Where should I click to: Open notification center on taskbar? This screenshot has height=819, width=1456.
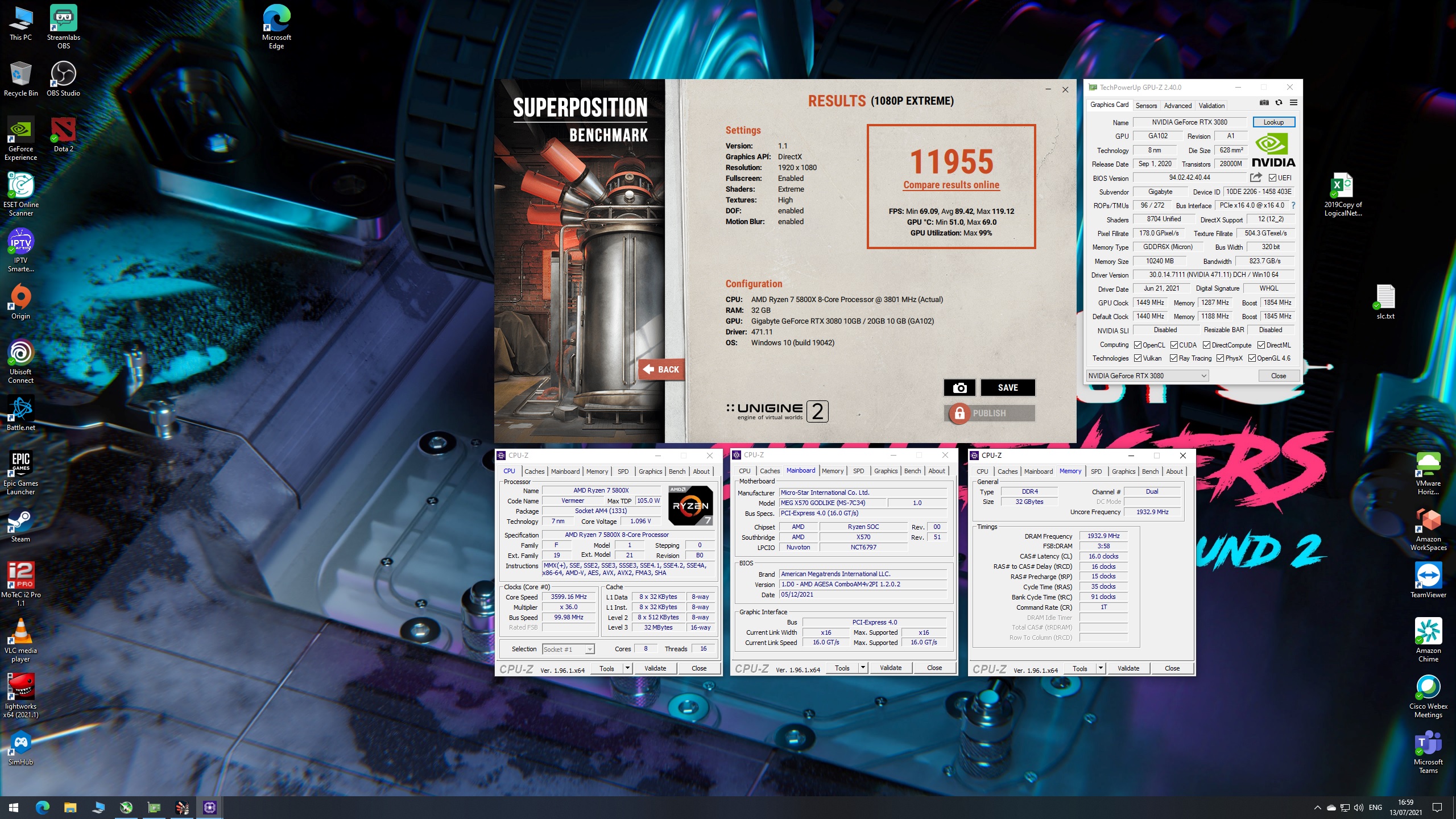tap(1437, 808)
